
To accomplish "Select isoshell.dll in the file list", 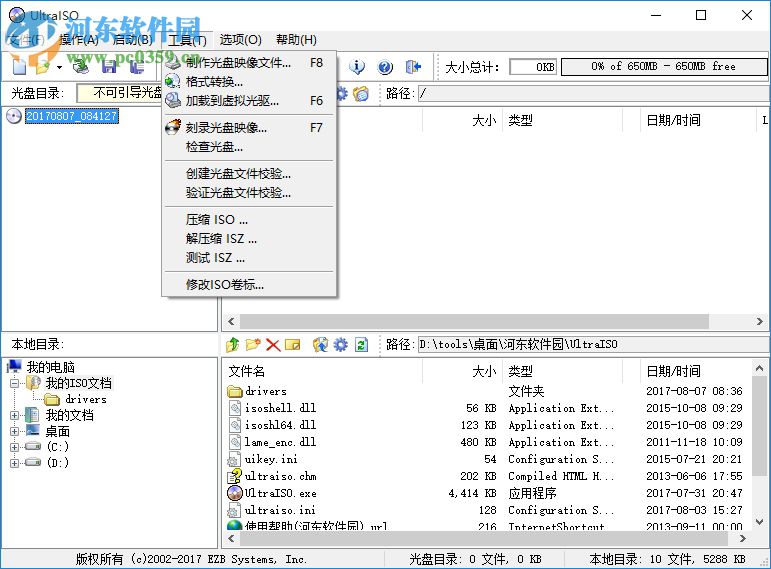I will (x=280, y=408).
